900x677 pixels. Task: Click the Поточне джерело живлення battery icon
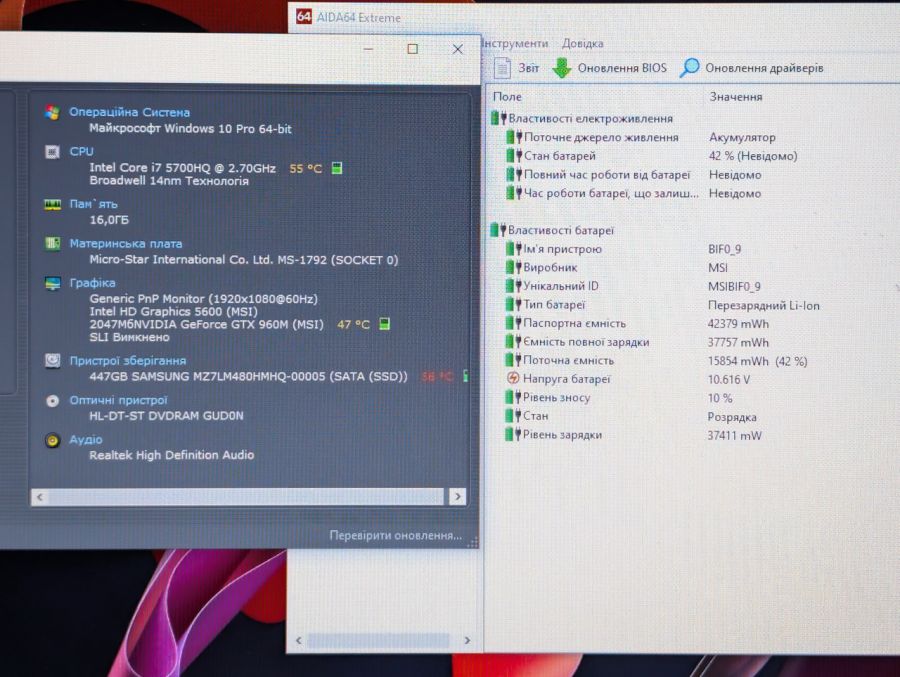click(x=514, y=137)
